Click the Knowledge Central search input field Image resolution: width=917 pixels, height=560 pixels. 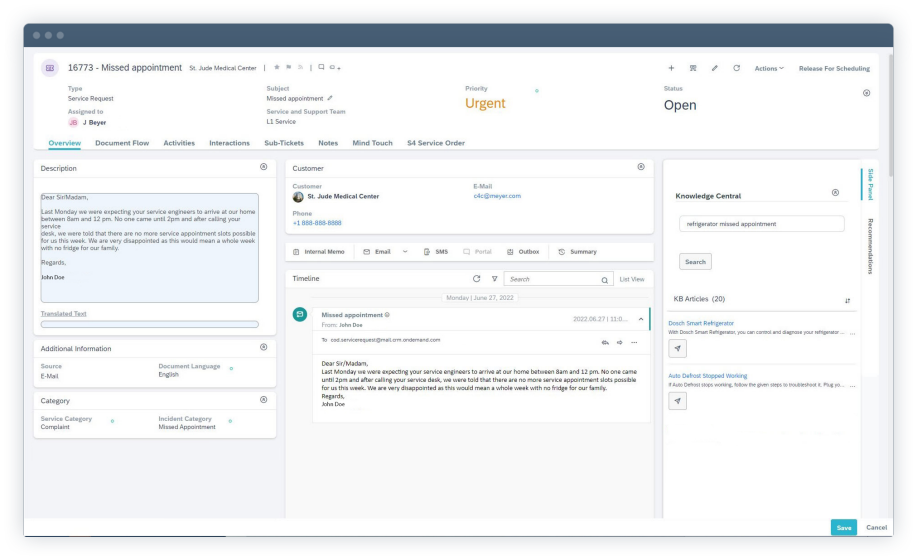(x=761, y=224)
